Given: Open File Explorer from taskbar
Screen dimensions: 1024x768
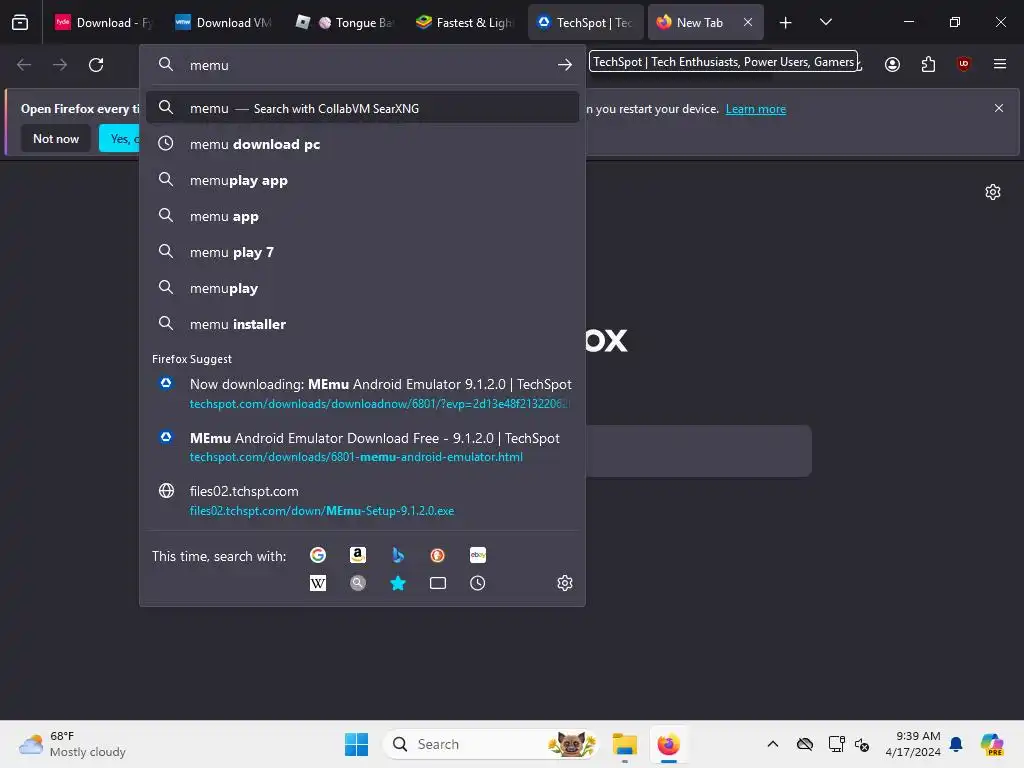Looking at the screenshot, I should tap(624, 744).
